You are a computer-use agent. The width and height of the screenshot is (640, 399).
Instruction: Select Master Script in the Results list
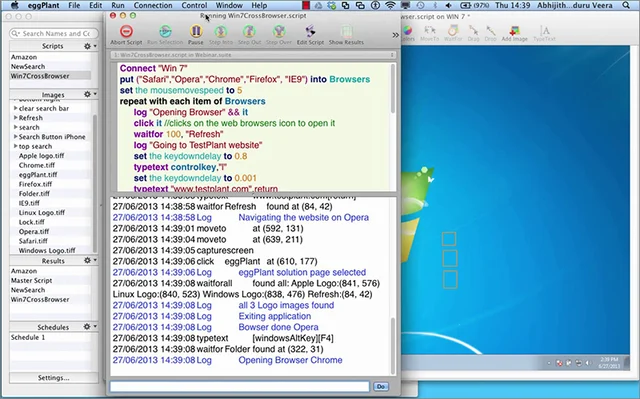click(x=31, y=280)
